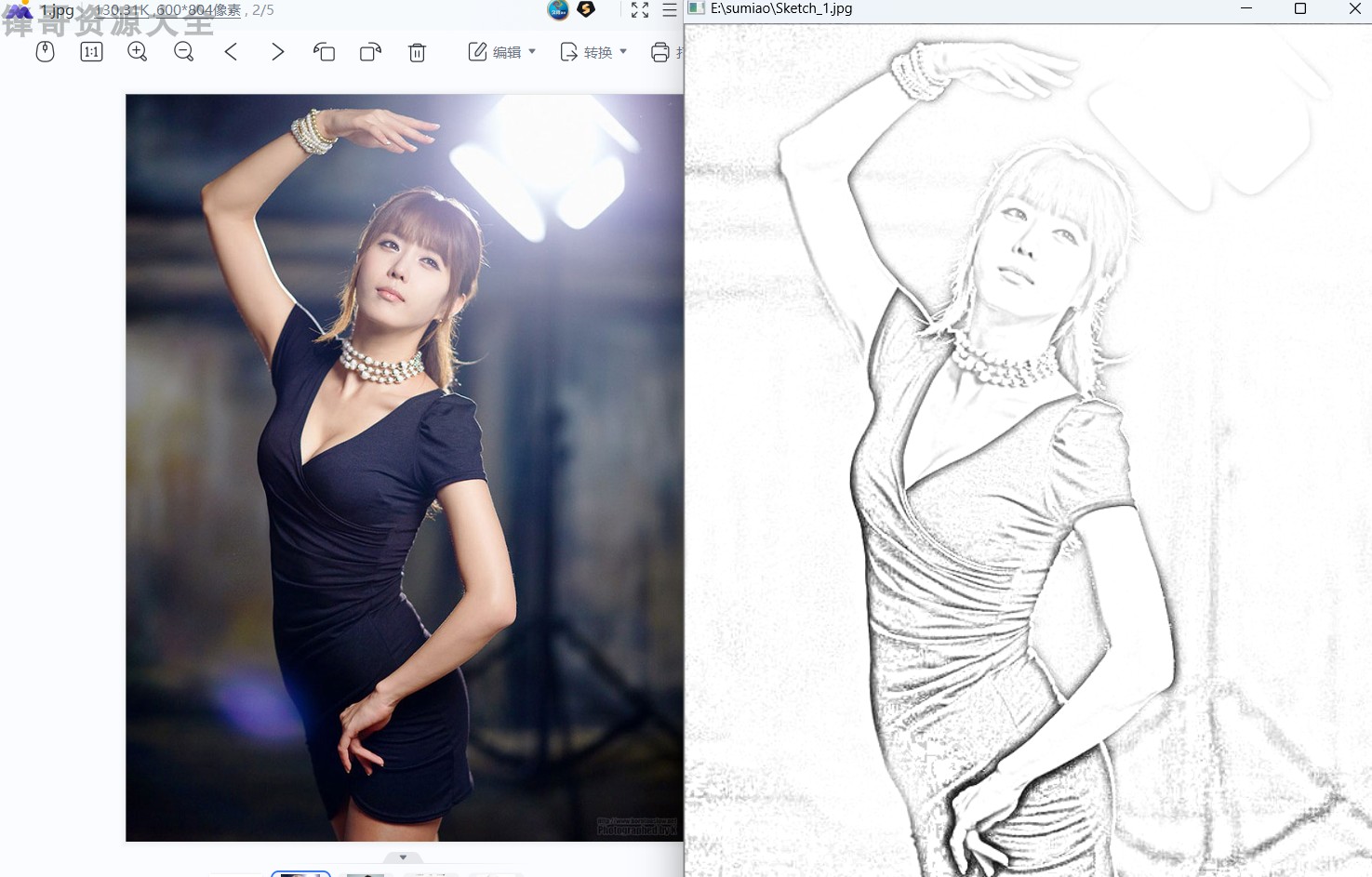The image size is (1372, 877).
Task: Open the hamburger menu of image viewer
Action: 670,10
